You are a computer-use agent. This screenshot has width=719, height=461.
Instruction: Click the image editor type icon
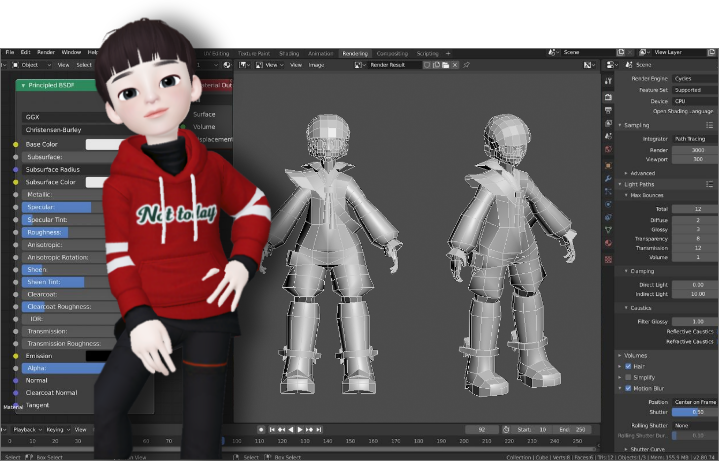pos(244,65)
